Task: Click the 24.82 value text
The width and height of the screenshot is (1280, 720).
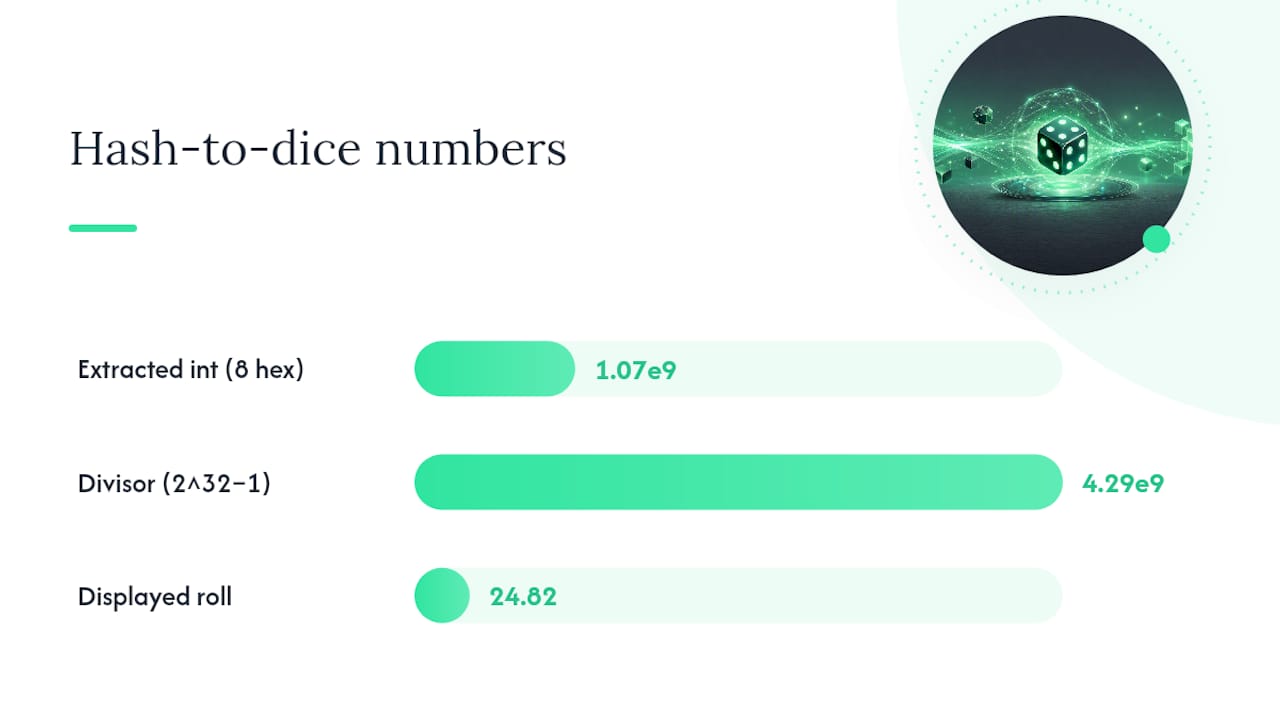Action: [x=523, y=597]
